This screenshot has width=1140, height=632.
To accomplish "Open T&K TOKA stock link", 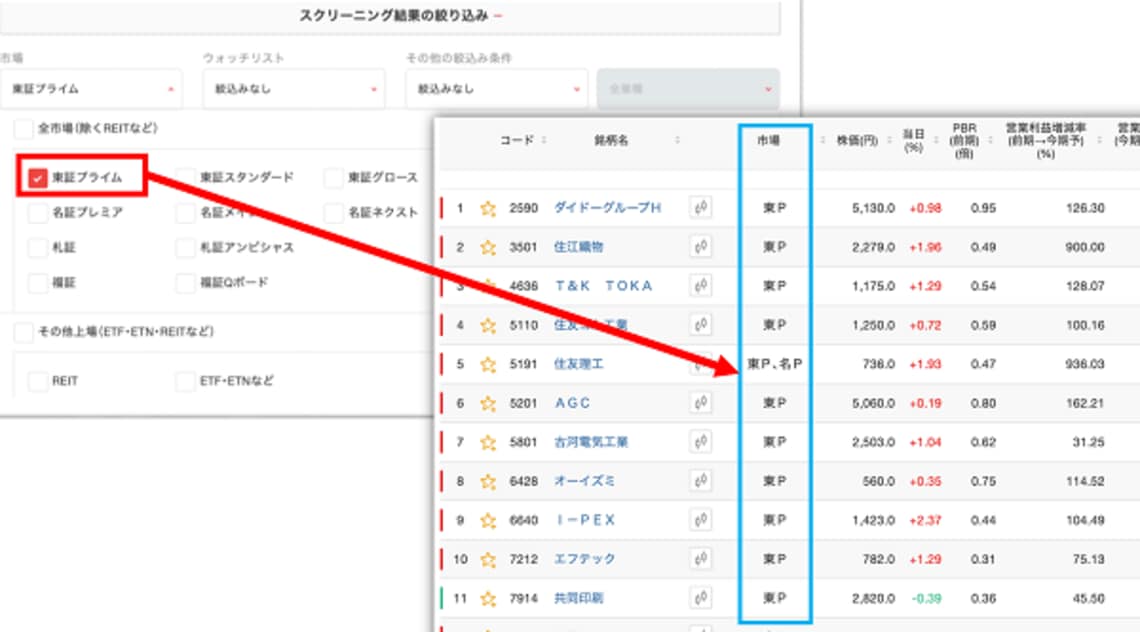I will coord(603,286).
